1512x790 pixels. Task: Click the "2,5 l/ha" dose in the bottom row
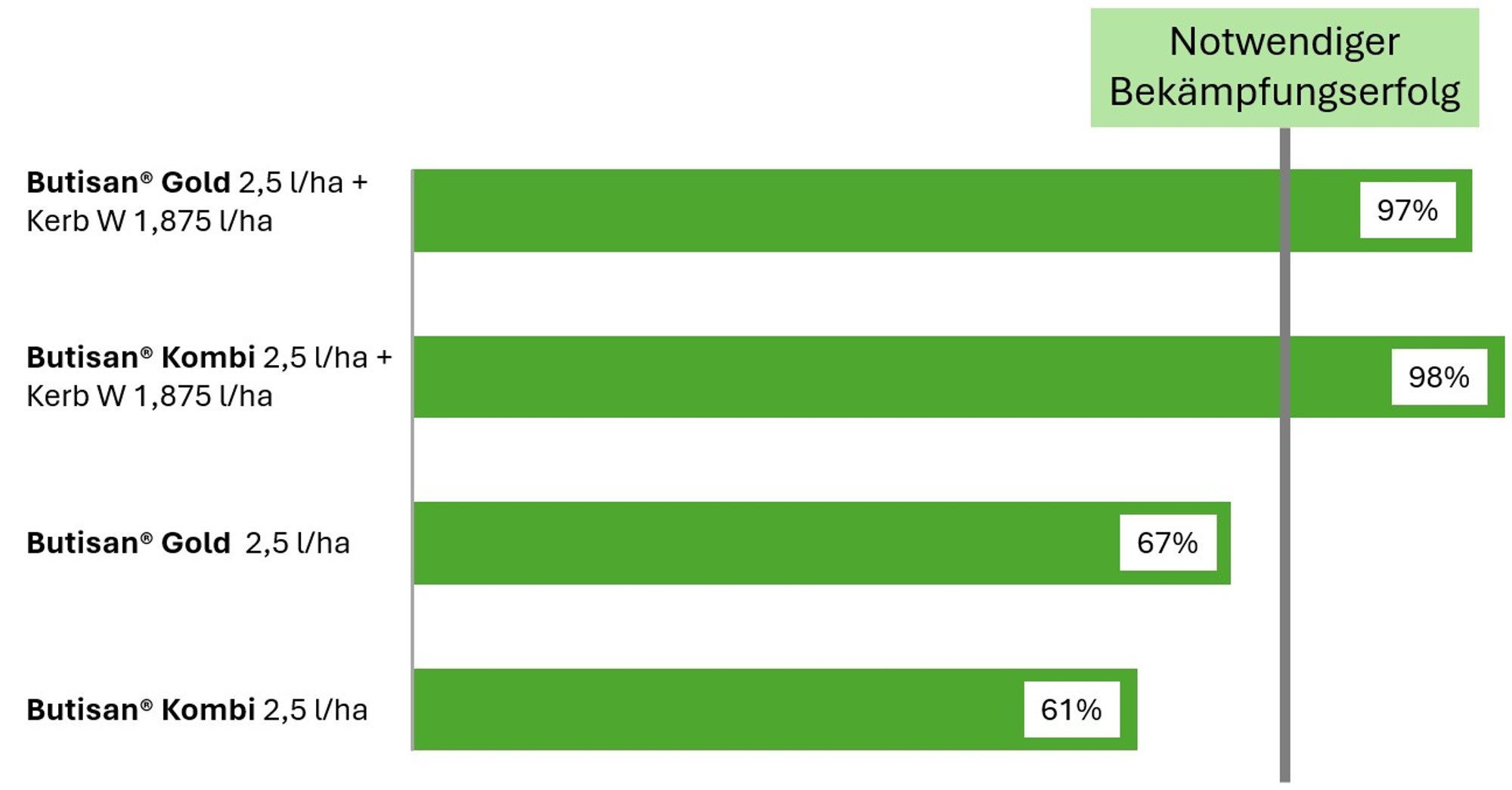coord(315,710)
